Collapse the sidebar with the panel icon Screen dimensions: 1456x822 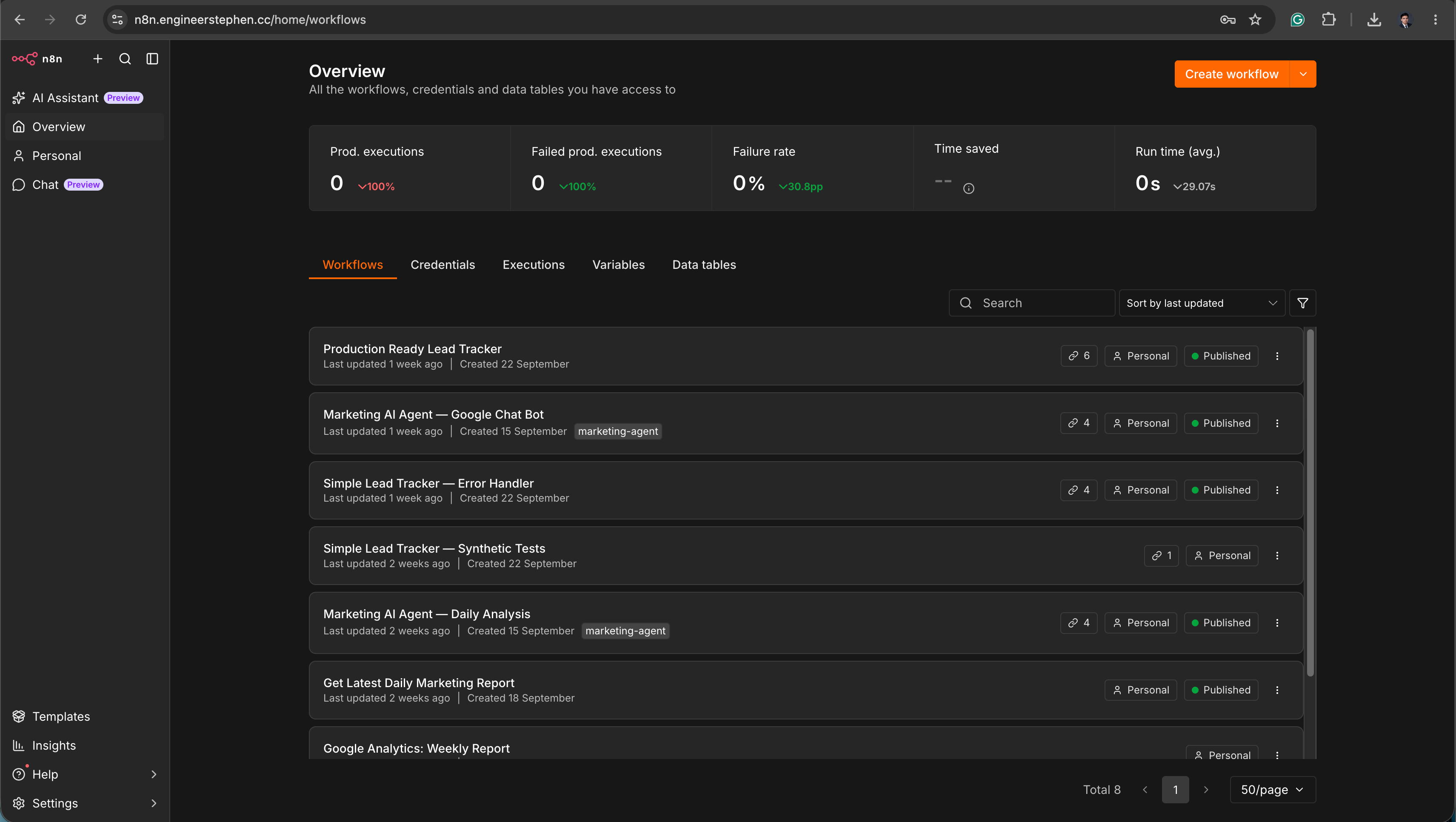tap(152, 59)
